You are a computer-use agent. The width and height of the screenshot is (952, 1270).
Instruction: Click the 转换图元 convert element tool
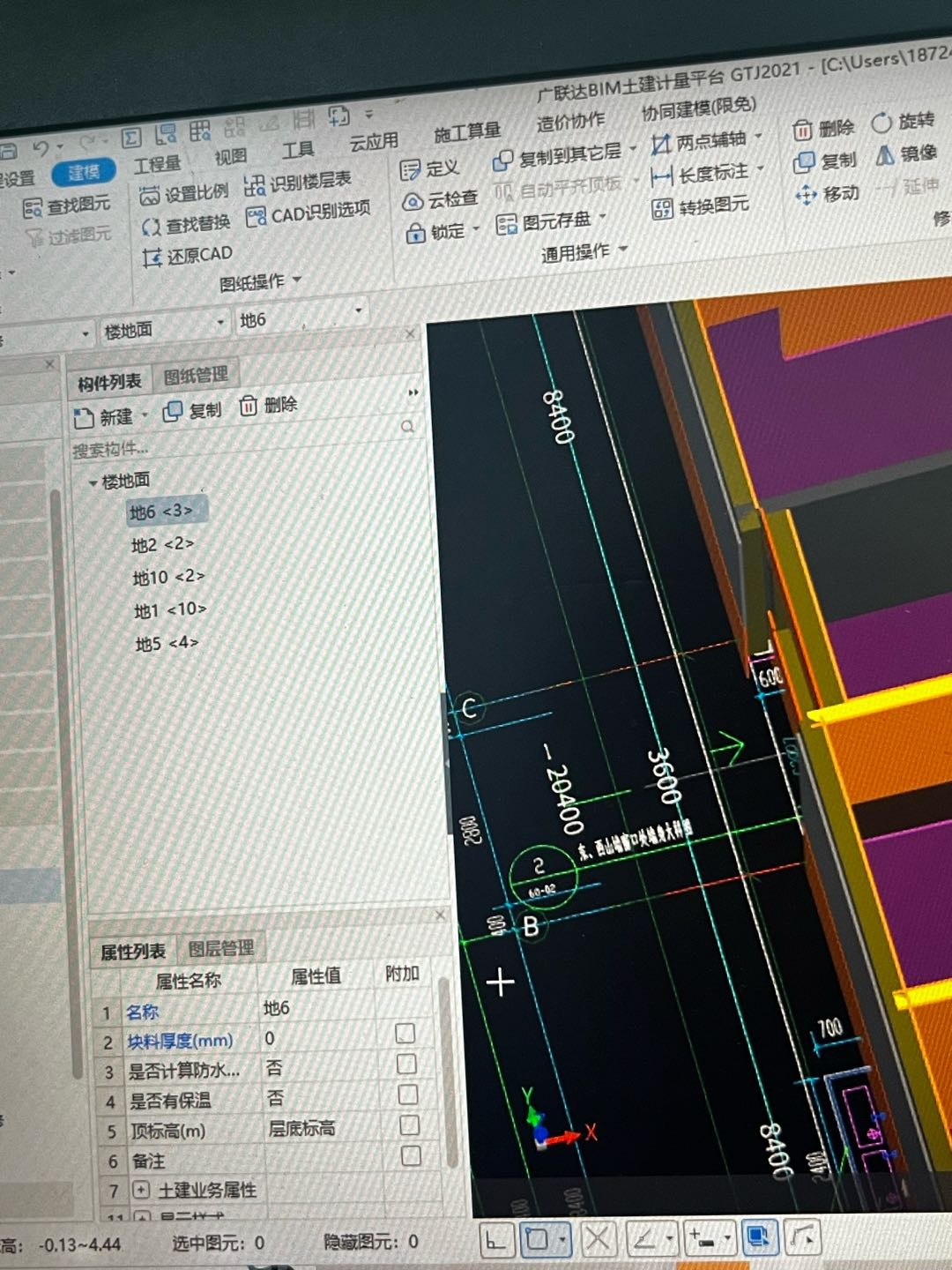click(701, 207)
